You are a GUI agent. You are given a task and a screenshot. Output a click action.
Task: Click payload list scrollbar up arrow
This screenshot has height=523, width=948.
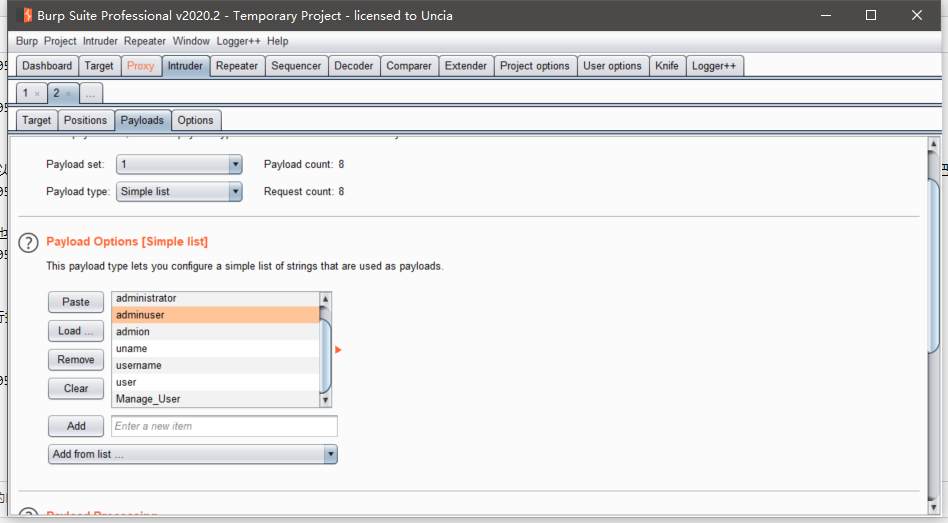pos(325,299)
